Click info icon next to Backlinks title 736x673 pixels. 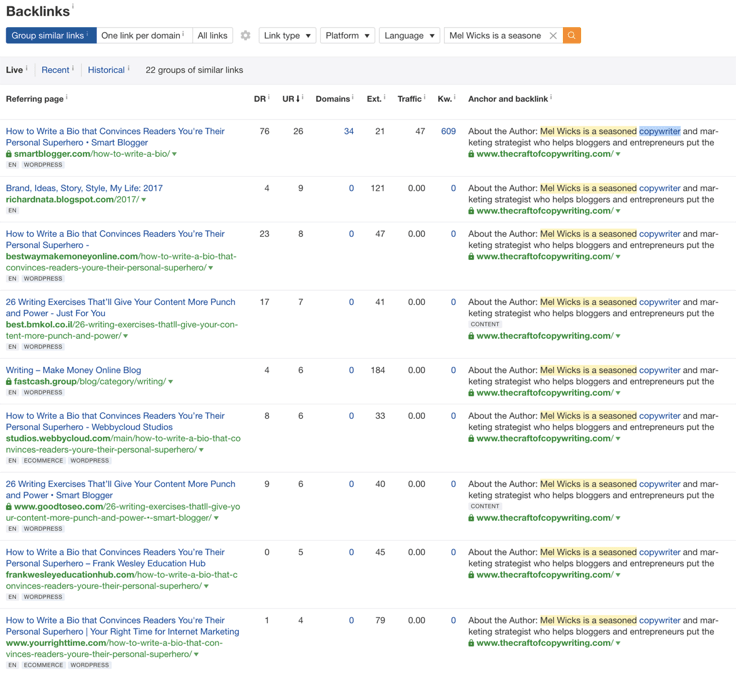(x=73, y=8)
